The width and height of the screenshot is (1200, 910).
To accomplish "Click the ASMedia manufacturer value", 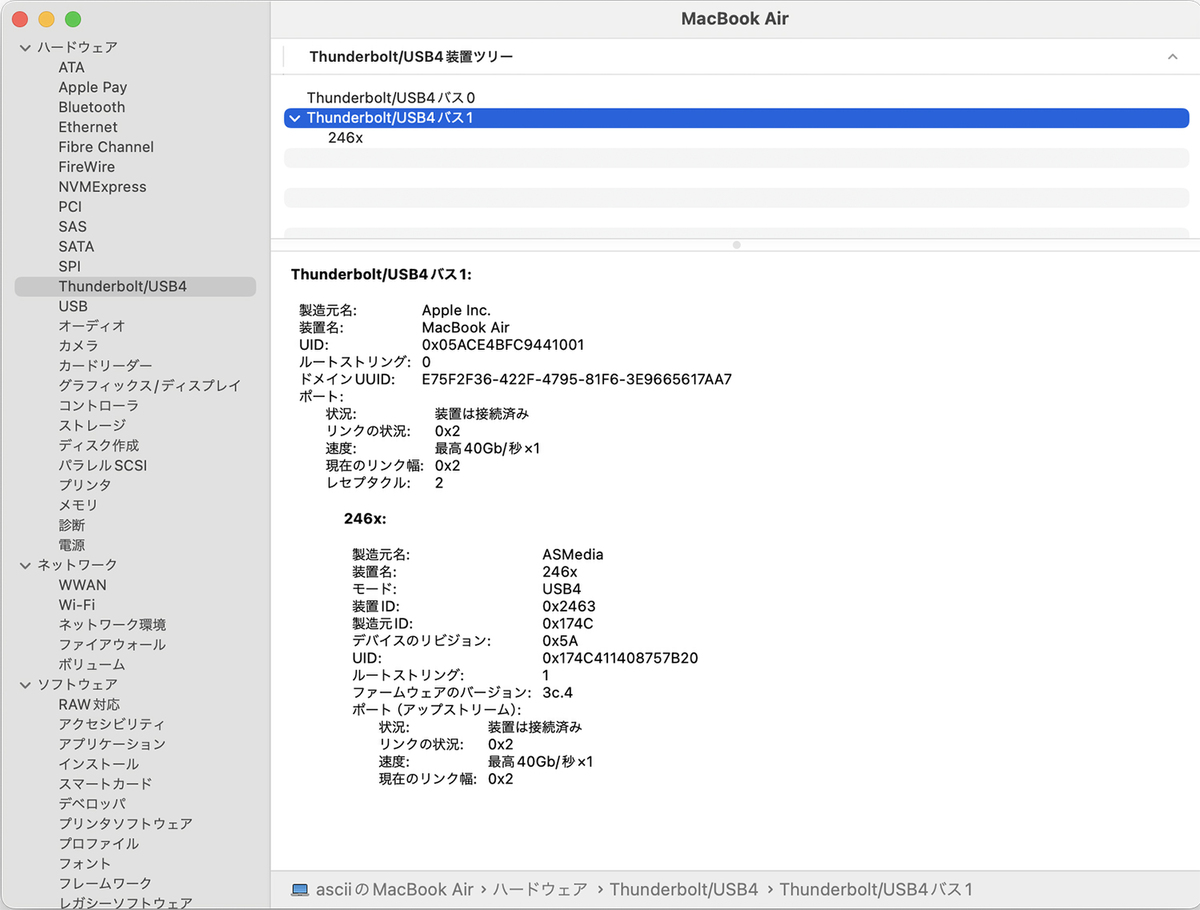I will click(573, 554).
